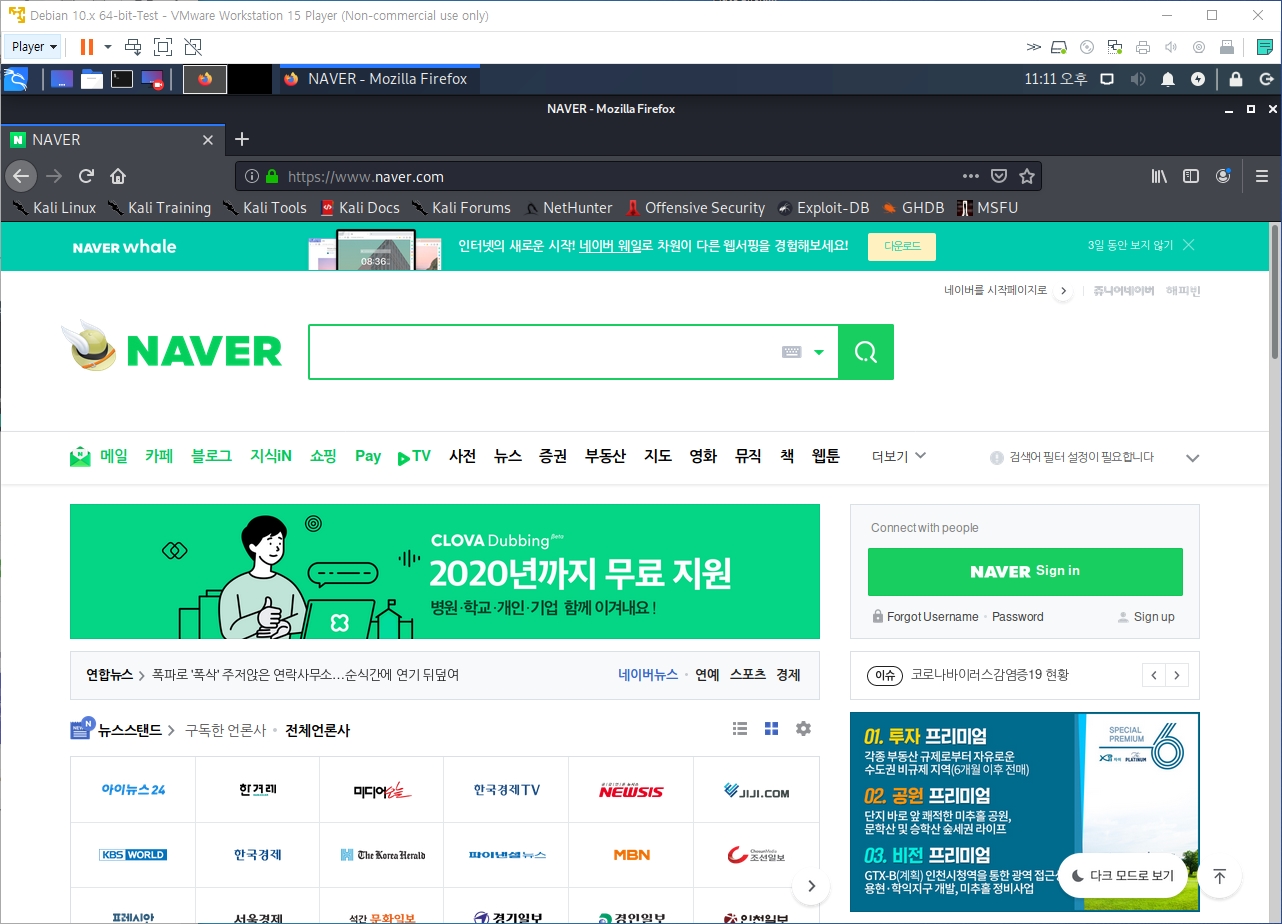This screenshot has height=924, width=1282.
Task: Open Kali Linux bookmark
Action: [x=55, y=208]
